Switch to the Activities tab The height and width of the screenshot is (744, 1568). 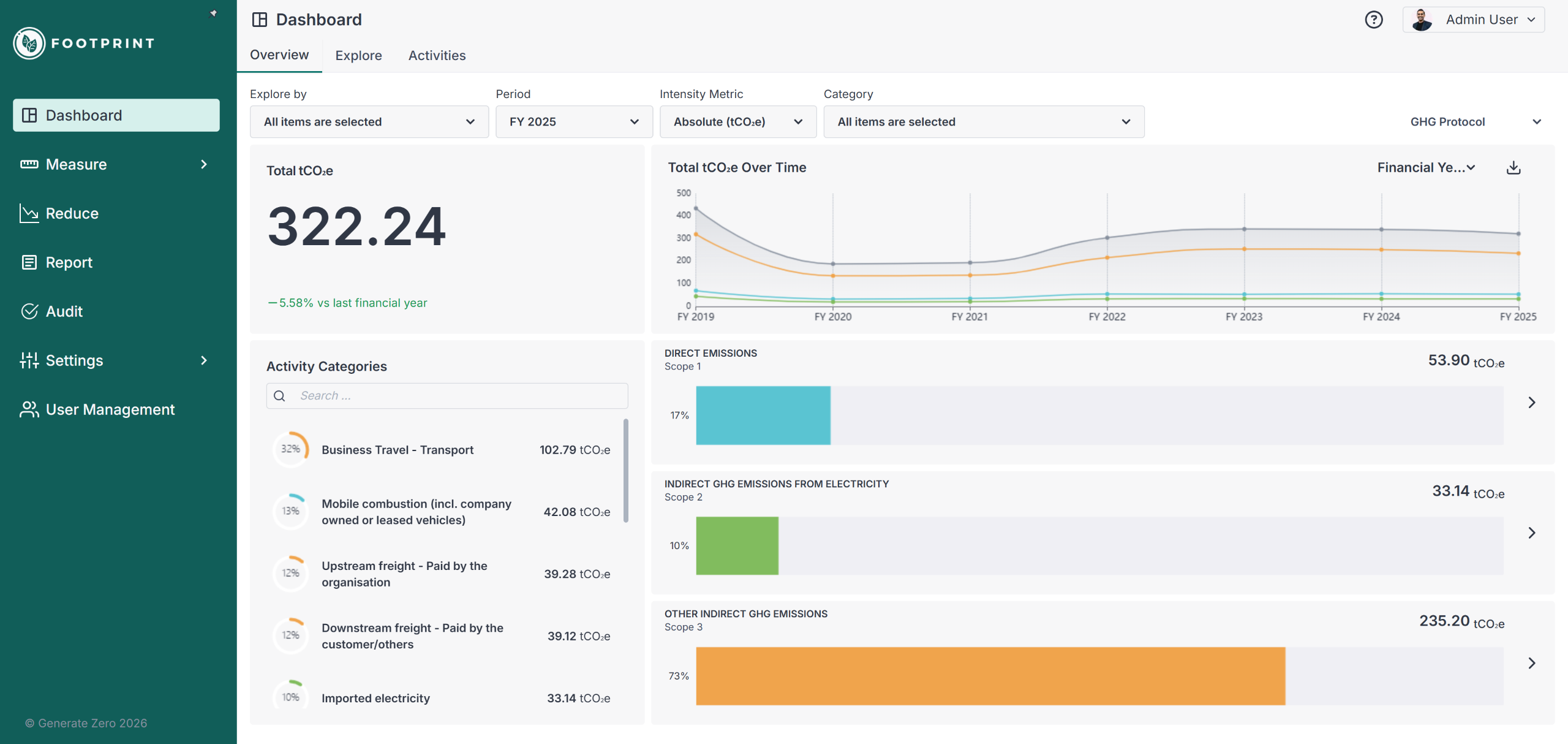437,55
